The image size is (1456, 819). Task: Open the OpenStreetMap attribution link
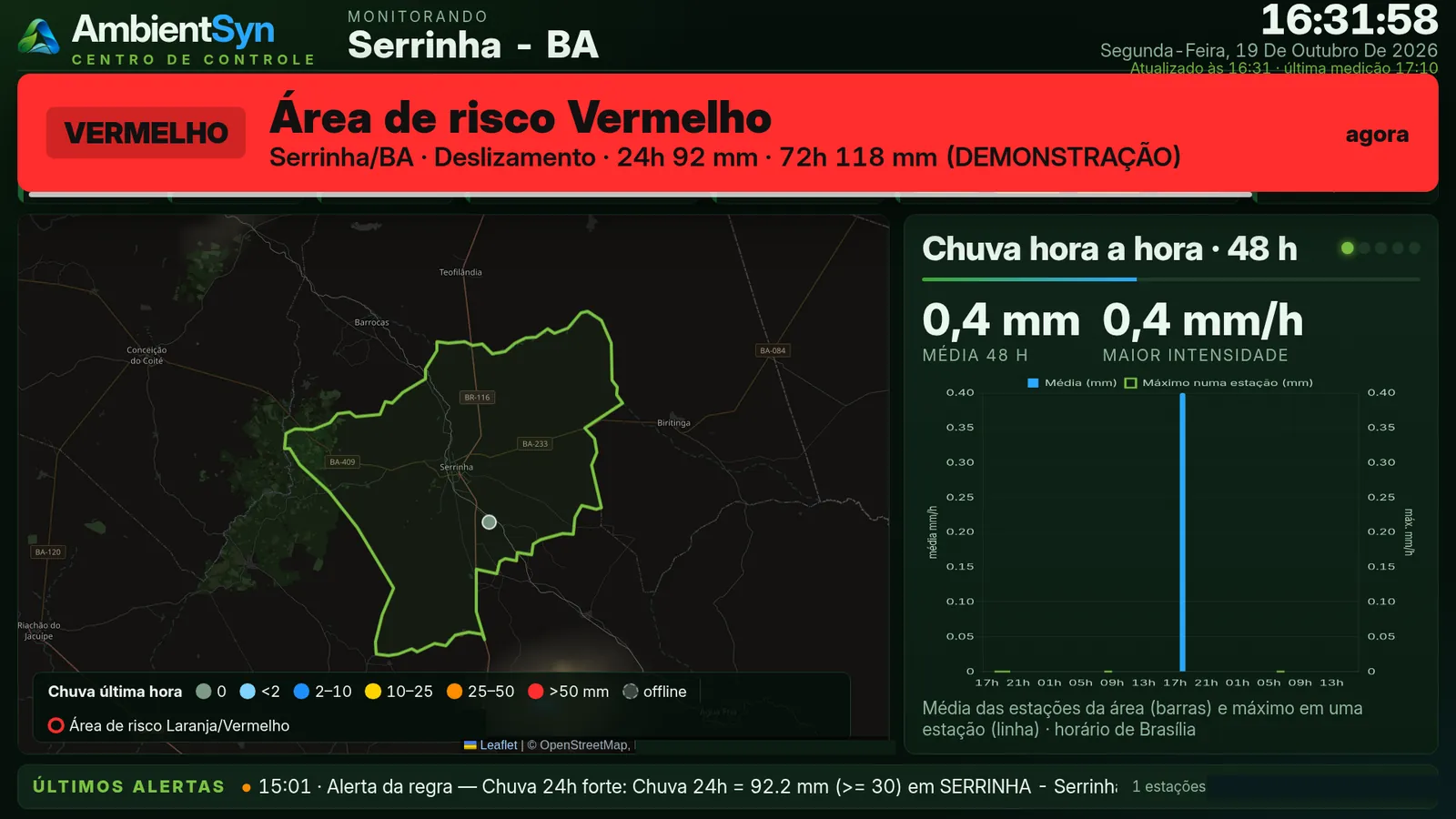(x=584, y=745)
